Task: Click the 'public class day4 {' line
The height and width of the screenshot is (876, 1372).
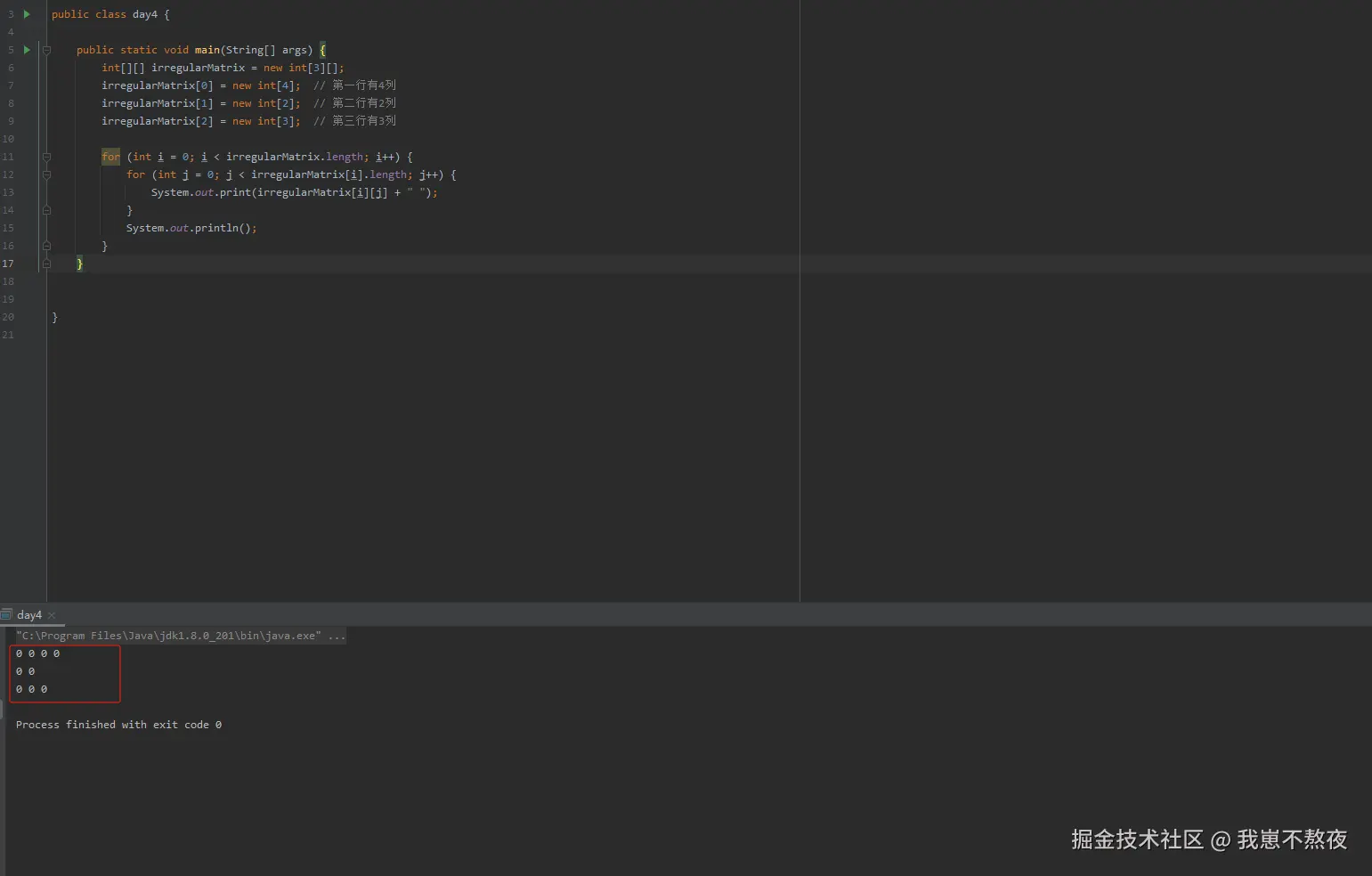Action: click(x=110, y=14)
